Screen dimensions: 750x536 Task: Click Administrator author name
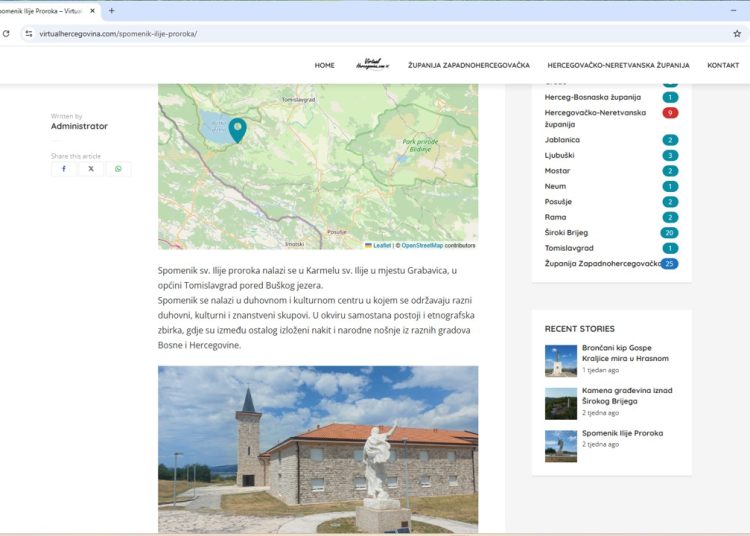click(79, 126)
